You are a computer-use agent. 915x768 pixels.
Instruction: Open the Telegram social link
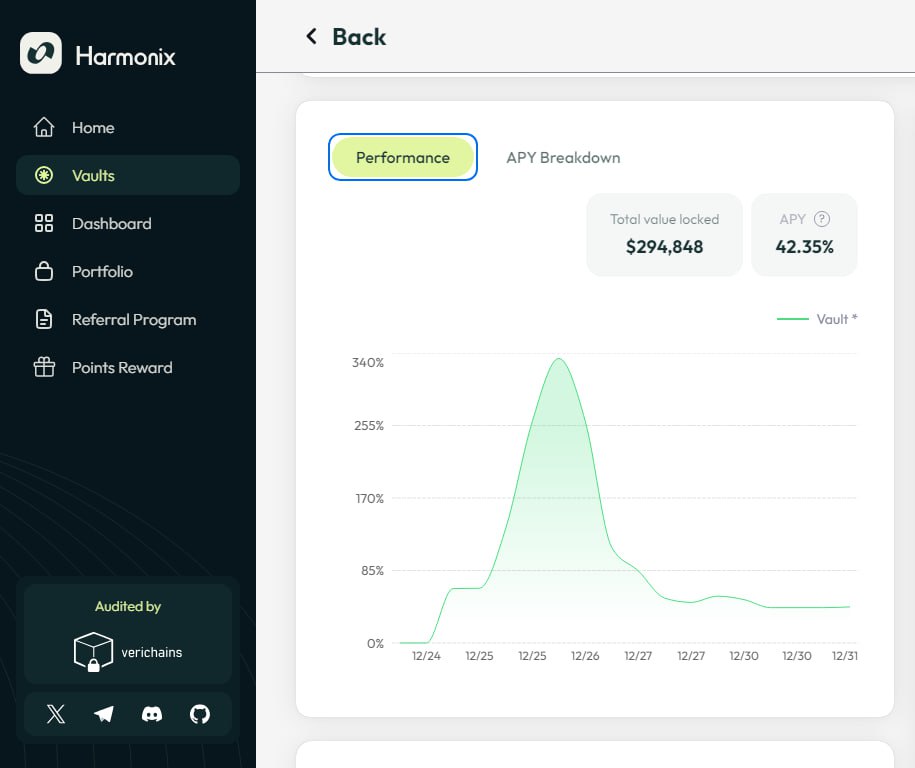point(104,714)
